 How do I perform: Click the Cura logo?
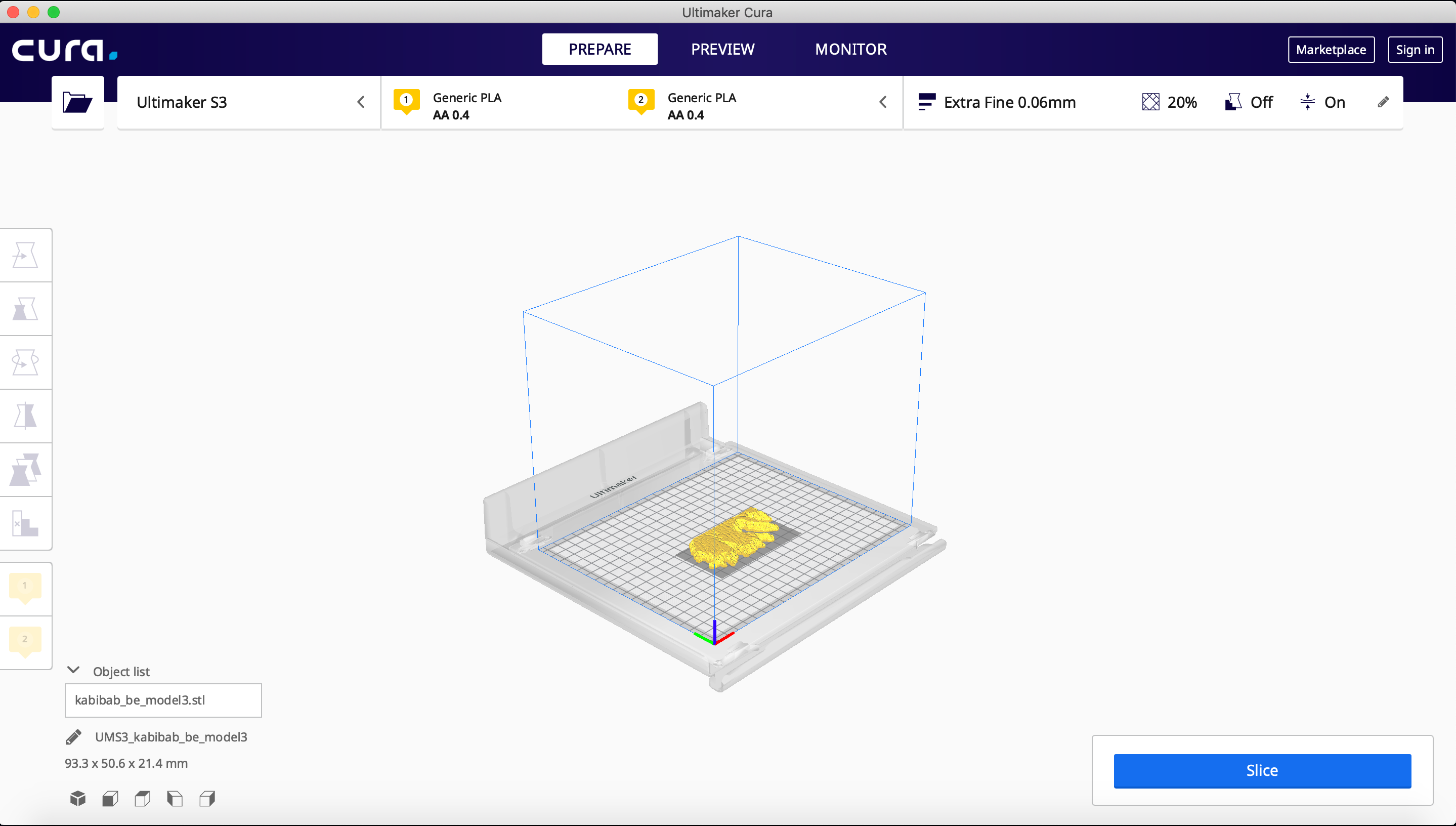(x=65, y=50)
